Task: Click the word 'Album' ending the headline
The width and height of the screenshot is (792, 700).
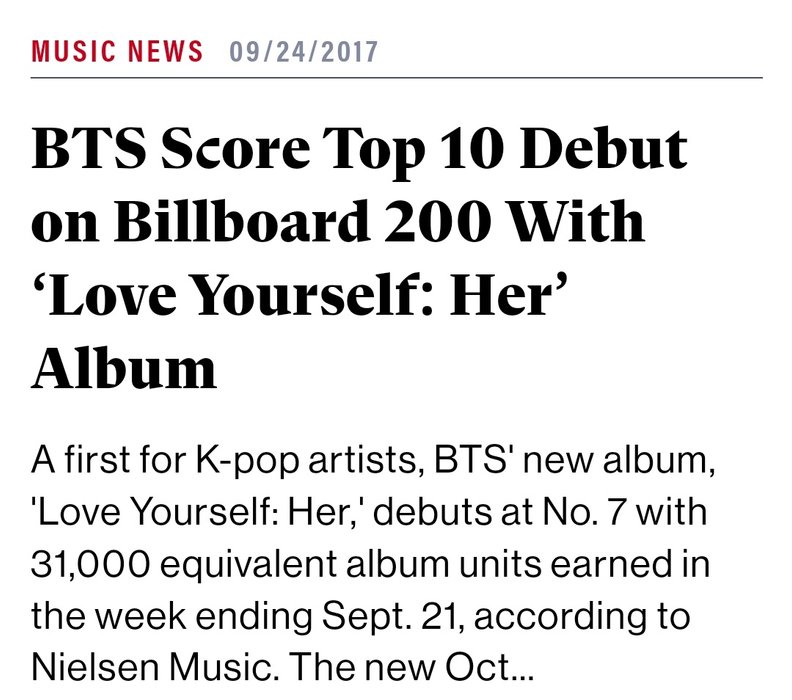Action: click(x=124, y=368)
